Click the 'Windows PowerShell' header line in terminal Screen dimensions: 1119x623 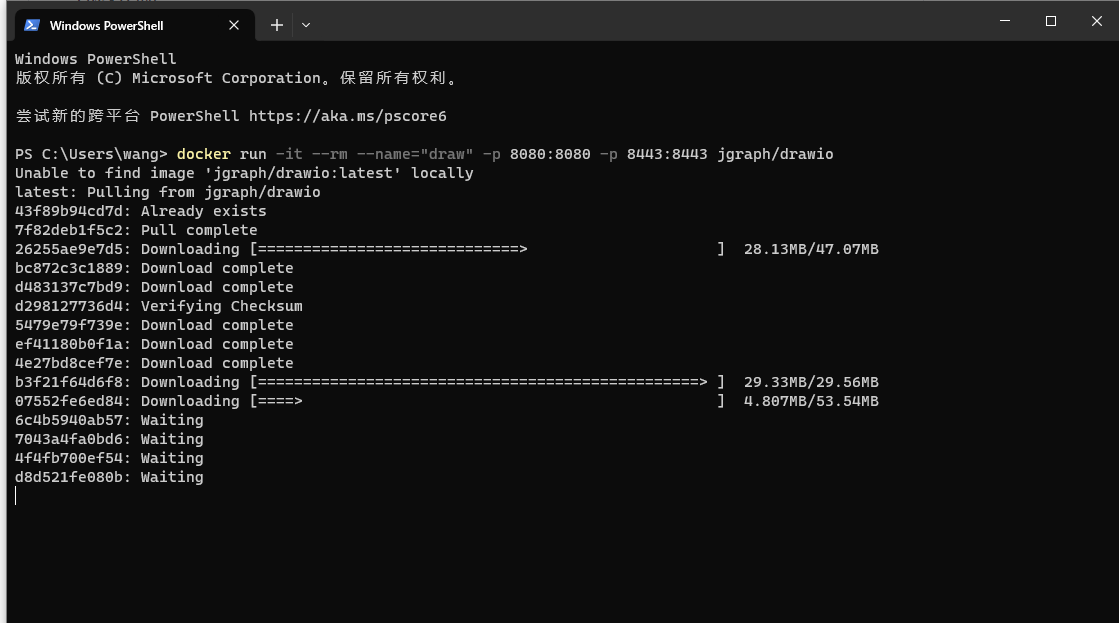tap(96, 59)
